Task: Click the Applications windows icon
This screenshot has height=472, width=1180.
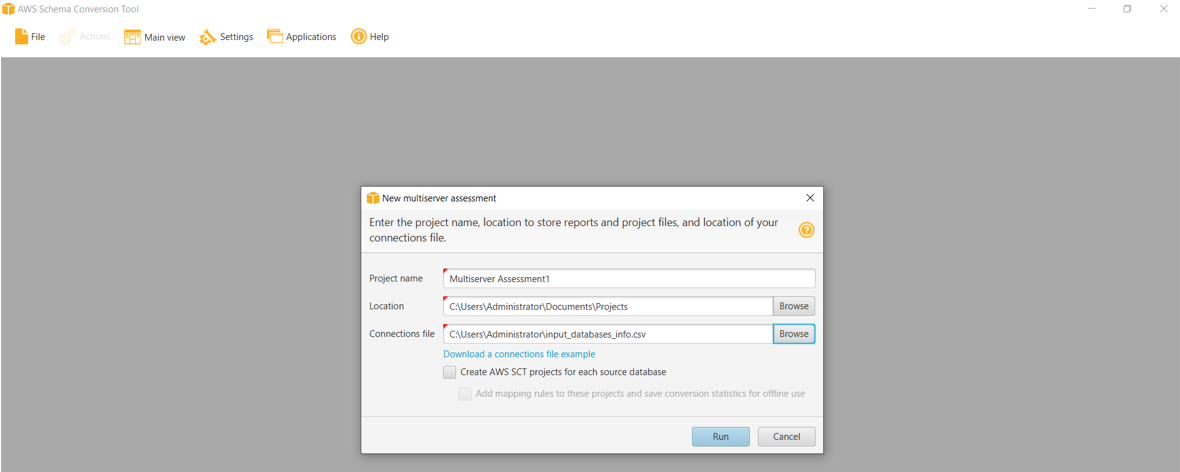Action: 275,37
